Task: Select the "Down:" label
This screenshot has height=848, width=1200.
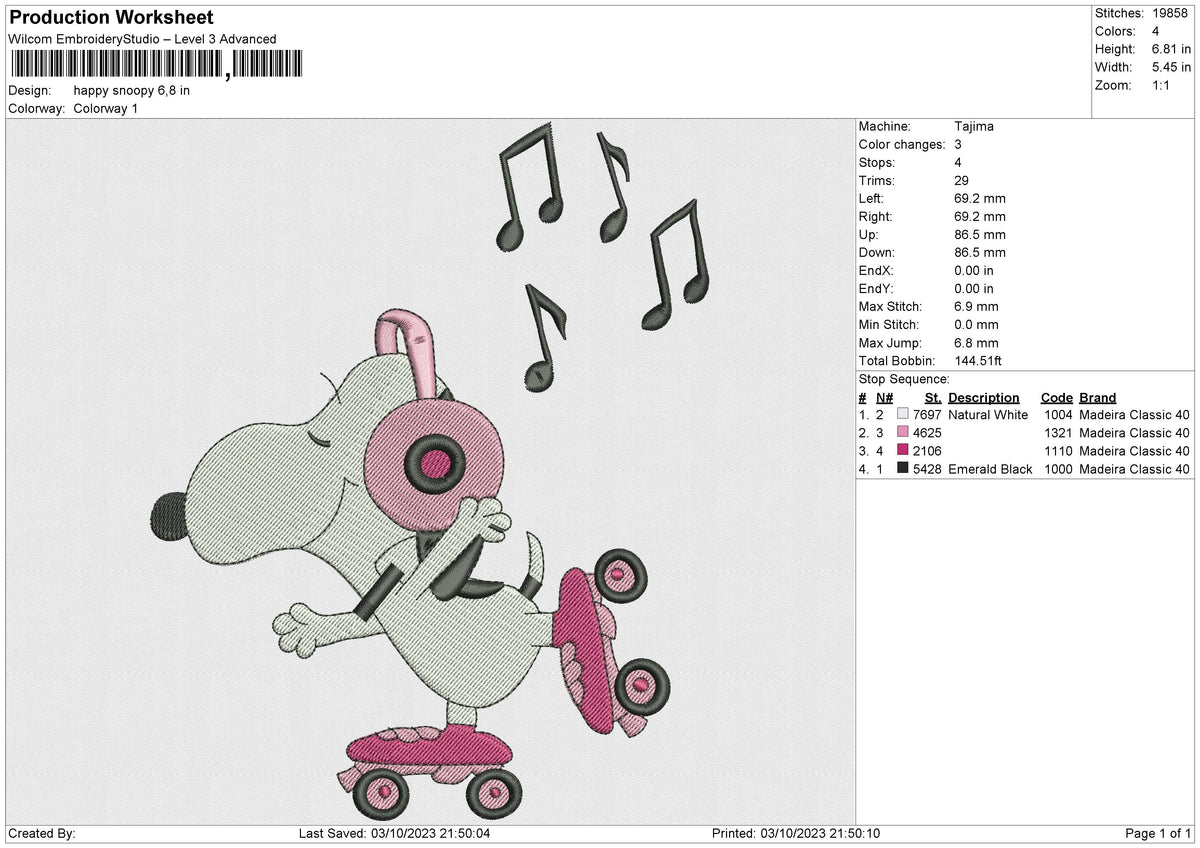Action: click(x=877, y=252)
